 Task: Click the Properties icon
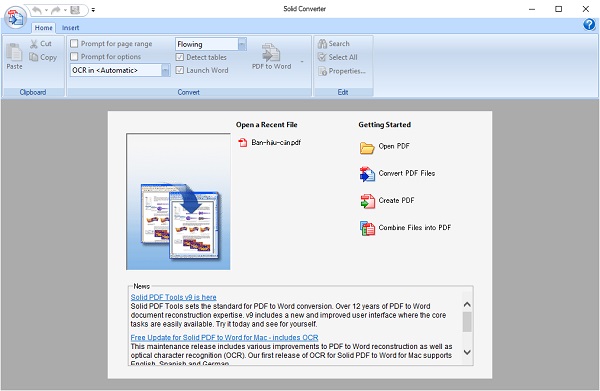(322, 71)
